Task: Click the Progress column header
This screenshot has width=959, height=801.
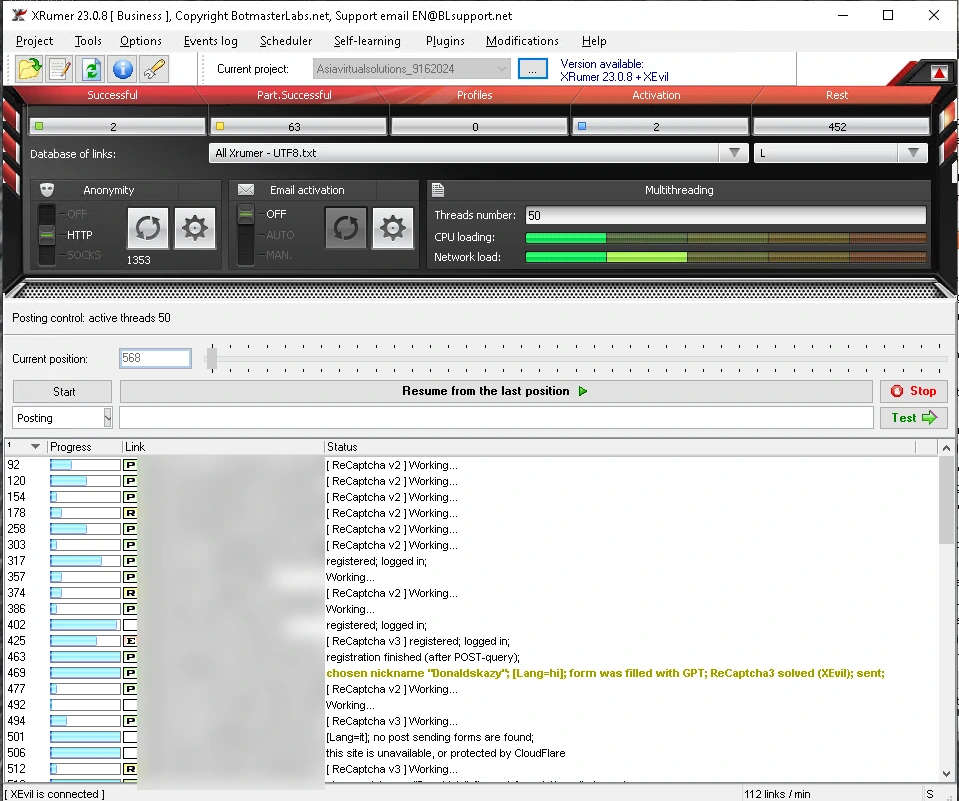Action: point(84,447)
